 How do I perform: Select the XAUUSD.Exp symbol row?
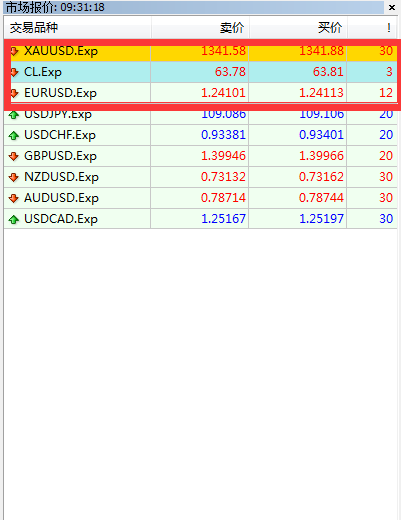point(201,51)
